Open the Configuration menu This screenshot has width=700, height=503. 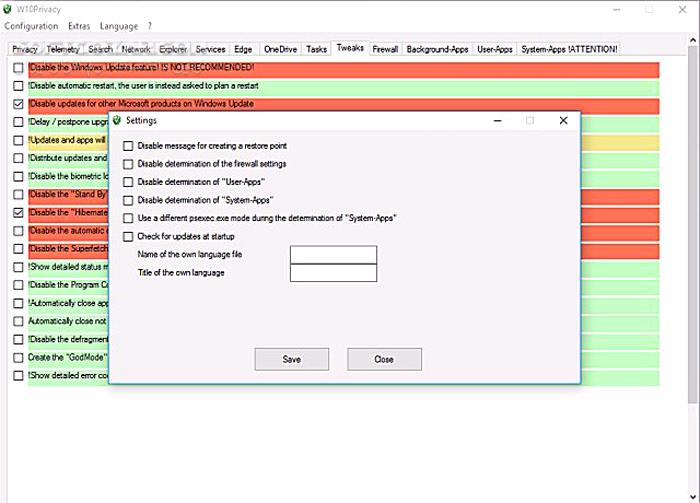click(31, 26)
